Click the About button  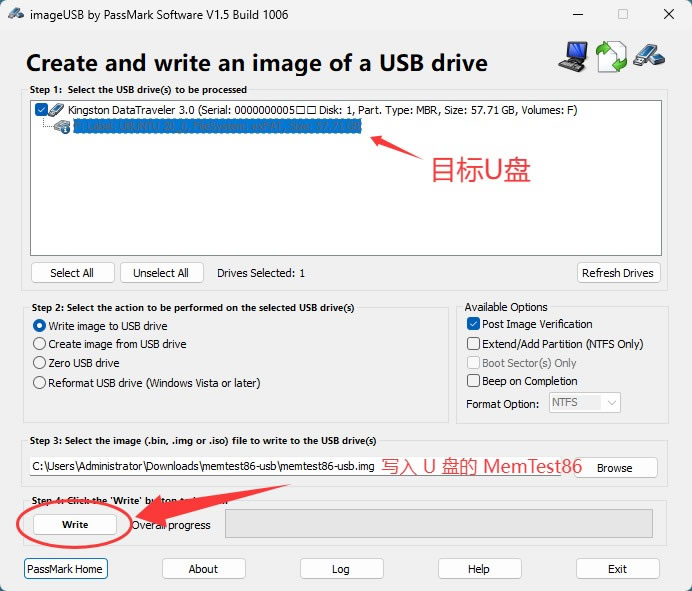(x=203, y=569)
